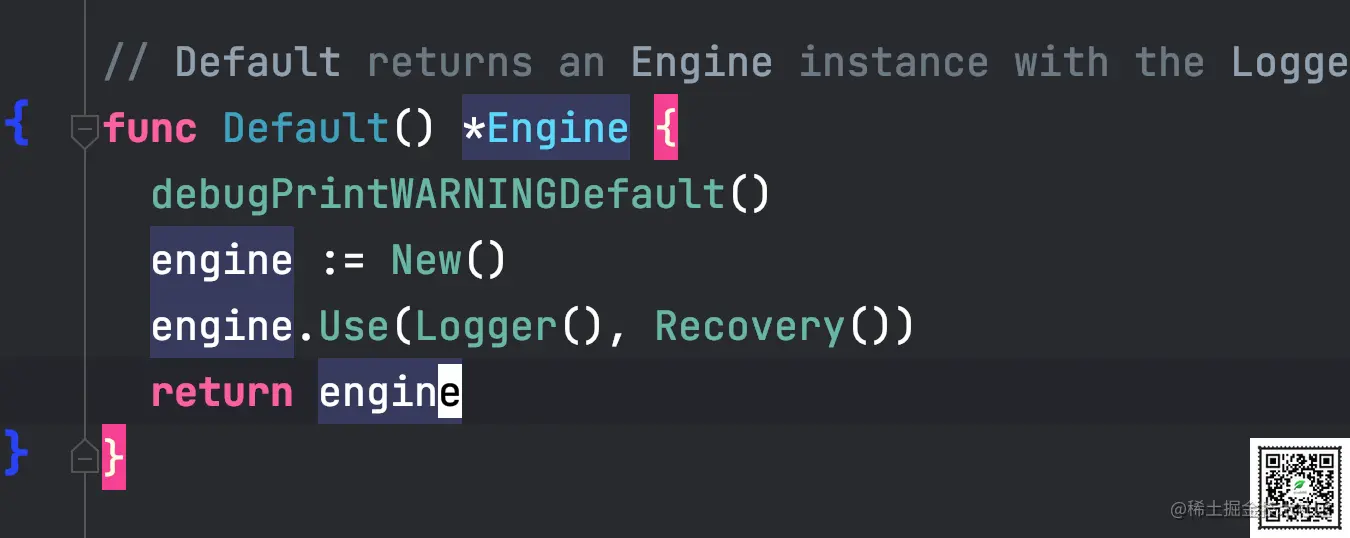Click the QR code thumbnail
Image resolution: width=1350 pixels, height=538 pixels.
[1300, 487]
